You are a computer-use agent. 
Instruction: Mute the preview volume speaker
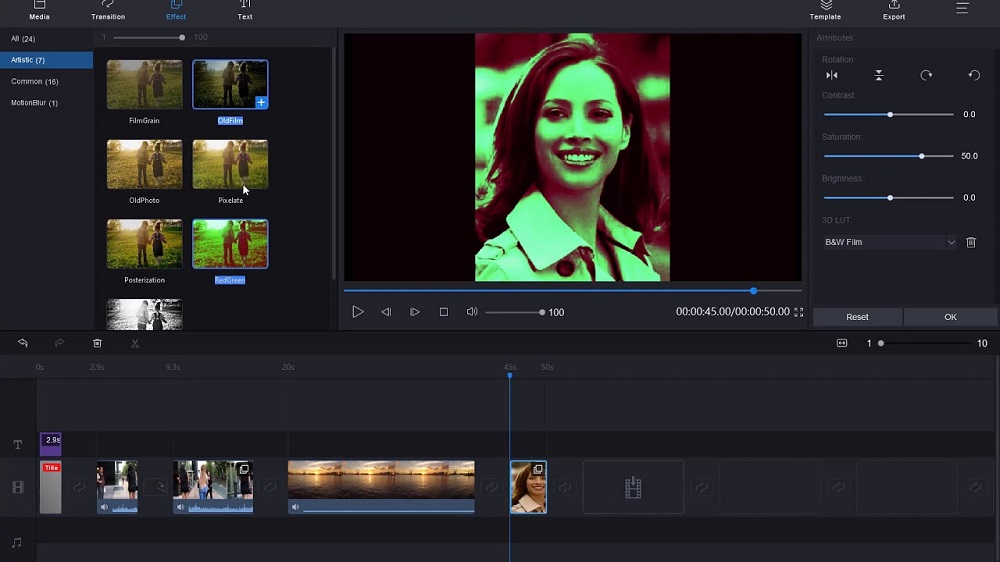[472, 312]
